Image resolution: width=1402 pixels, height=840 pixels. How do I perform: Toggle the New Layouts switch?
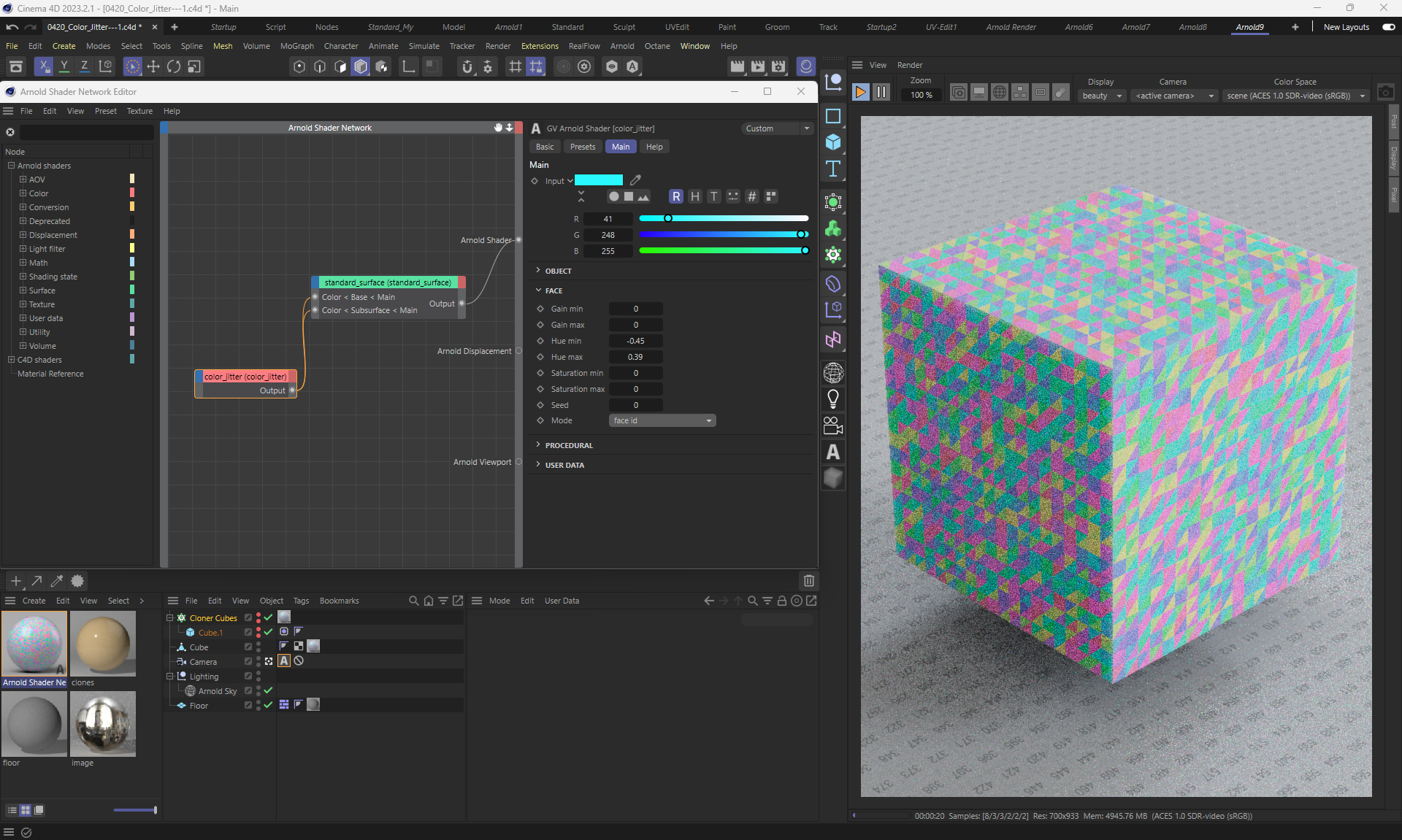1388,27
